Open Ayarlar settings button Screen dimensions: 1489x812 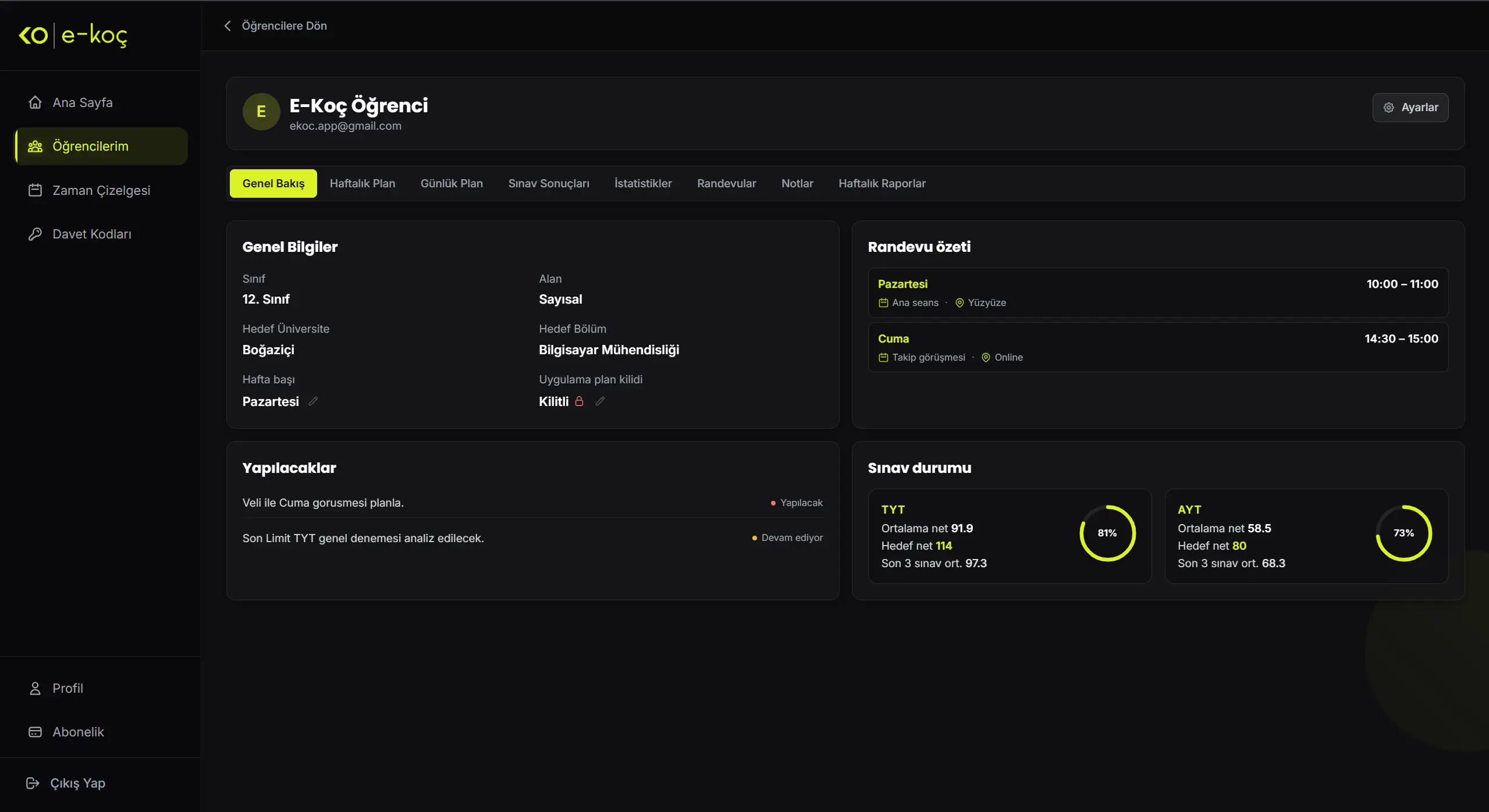point(1410,108)
